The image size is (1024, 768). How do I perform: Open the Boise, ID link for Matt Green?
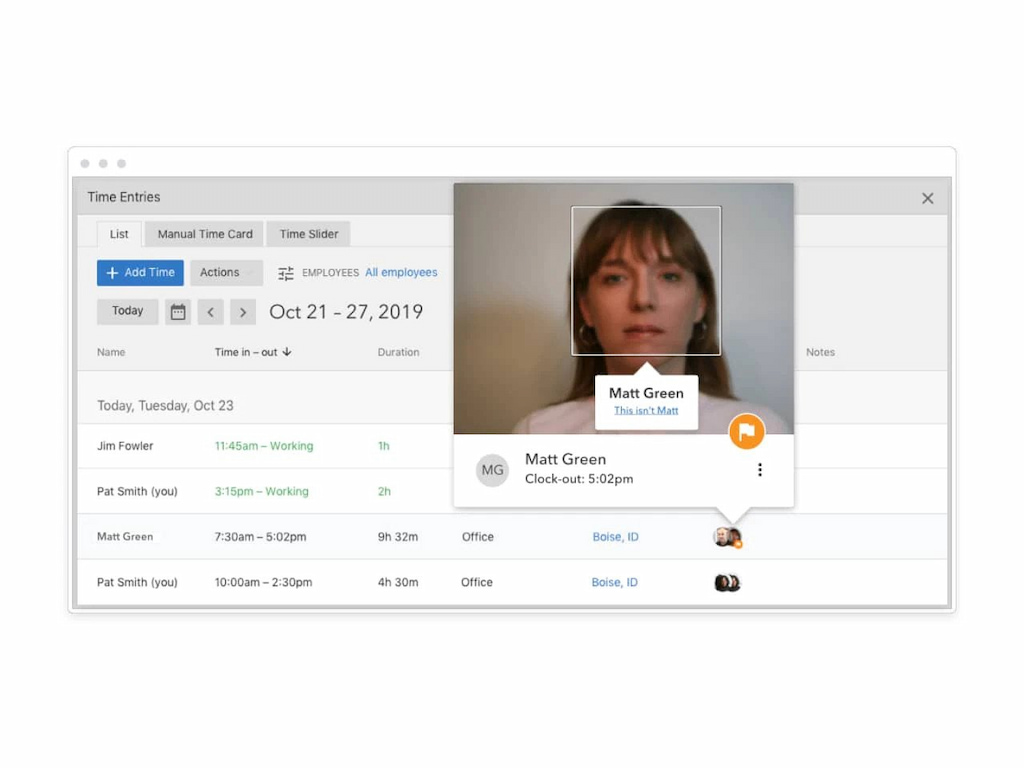[x=615, y=537]
